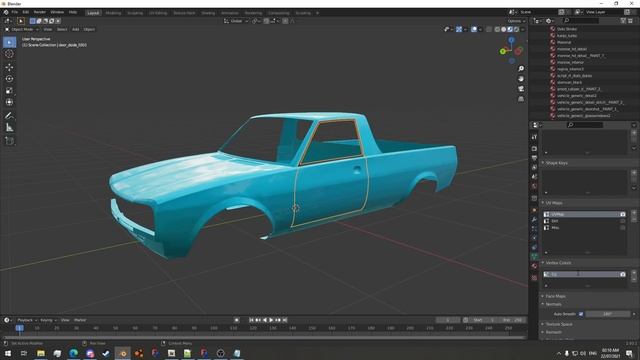Select the Transform tool
The height and width of the screenshot is (360, 640).
[x=9, y=102]
